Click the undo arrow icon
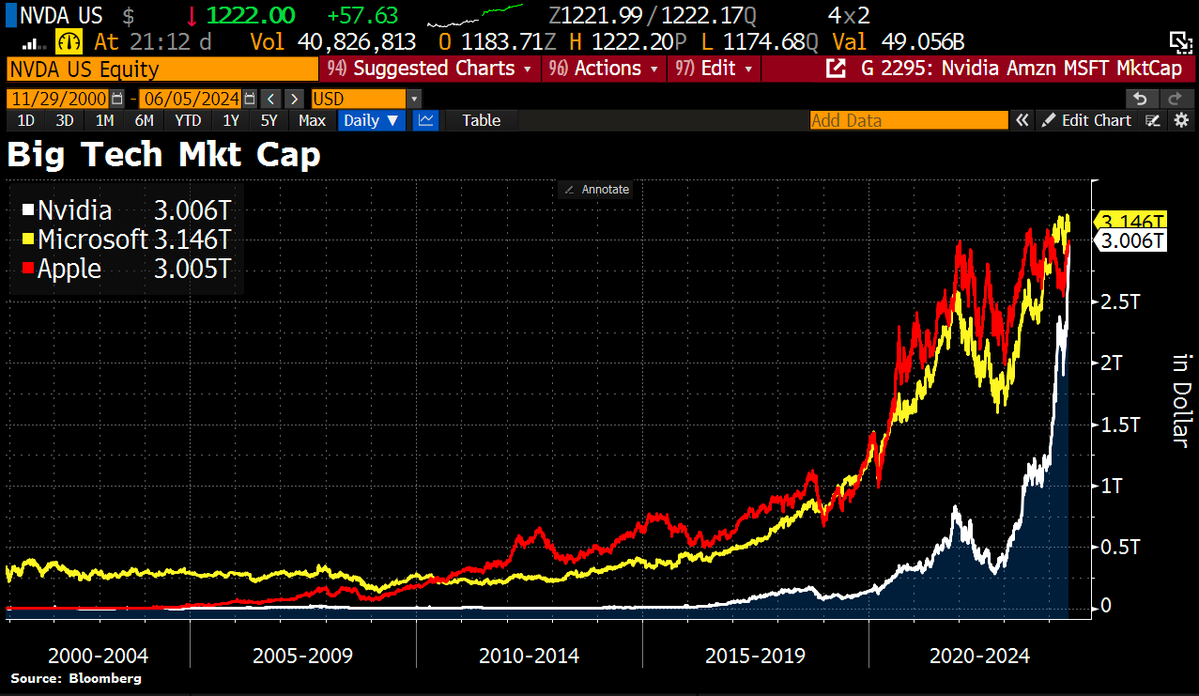 (x=1140, y=99)
